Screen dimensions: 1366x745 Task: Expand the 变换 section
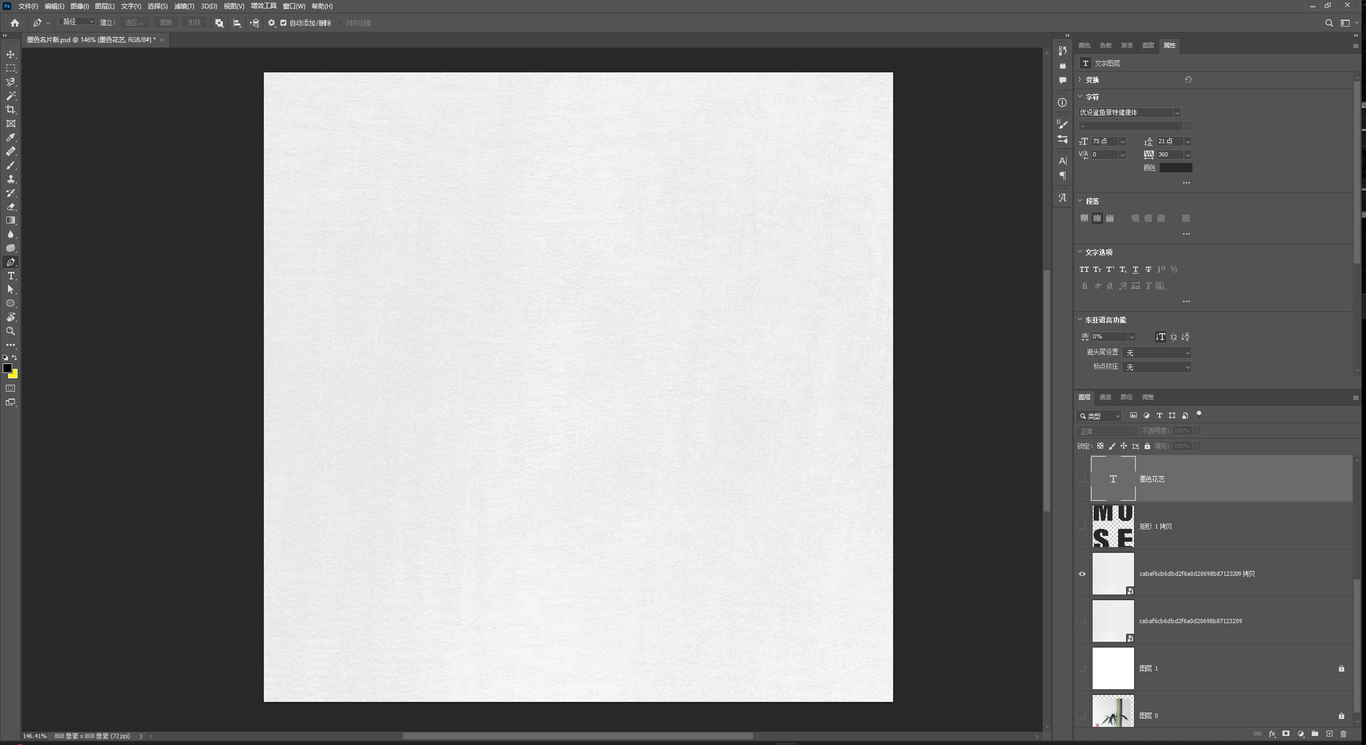point(1080,80)
